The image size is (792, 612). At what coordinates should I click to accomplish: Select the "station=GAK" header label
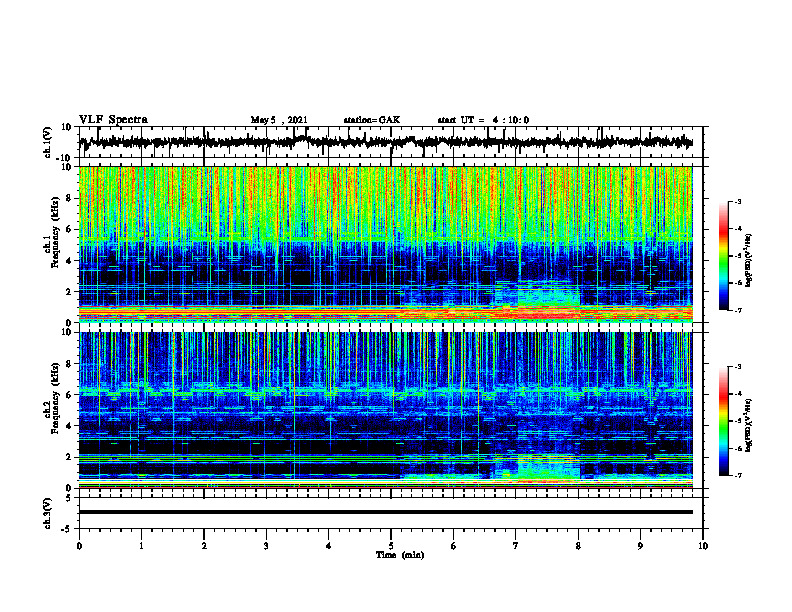click(372, 120)
